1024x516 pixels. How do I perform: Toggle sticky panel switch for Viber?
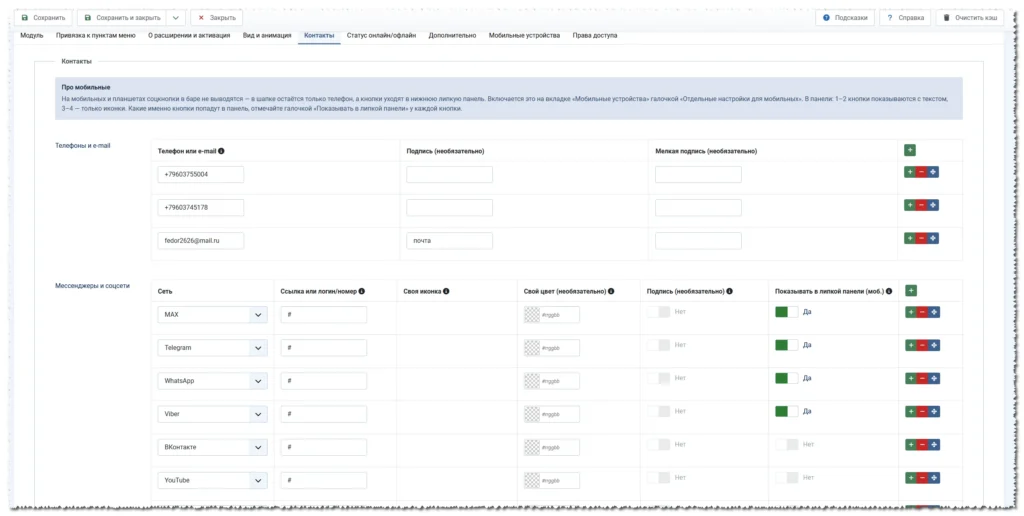[786, 411]
